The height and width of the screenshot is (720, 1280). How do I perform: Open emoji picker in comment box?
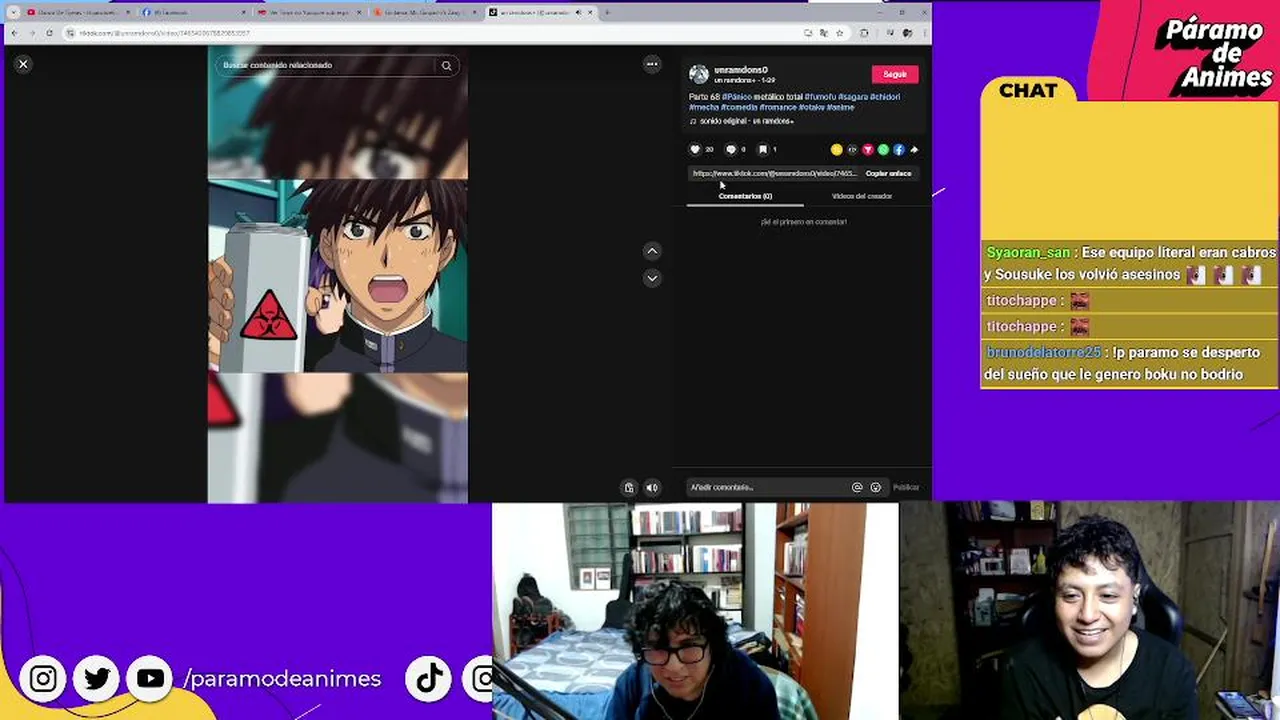pyautogui.click(x=876, y=487)
